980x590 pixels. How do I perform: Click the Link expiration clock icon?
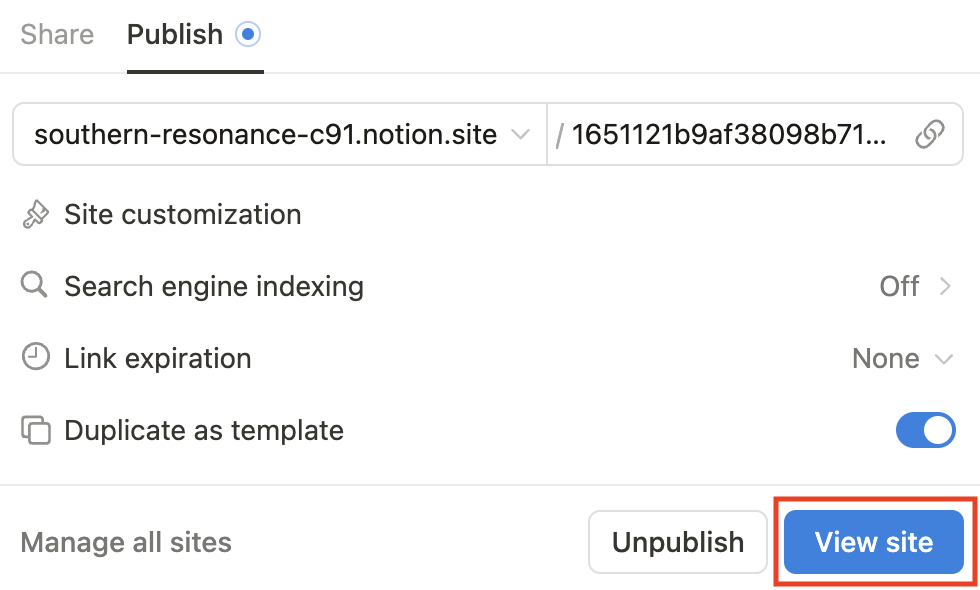tap(36, 358)
